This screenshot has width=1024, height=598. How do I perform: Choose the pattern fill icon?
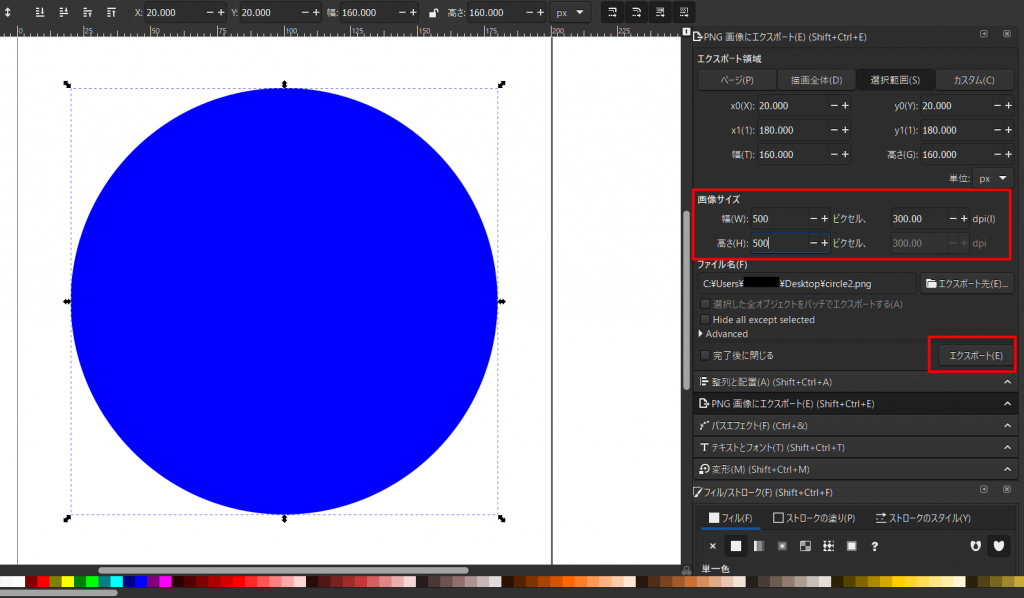pos(828,546)
